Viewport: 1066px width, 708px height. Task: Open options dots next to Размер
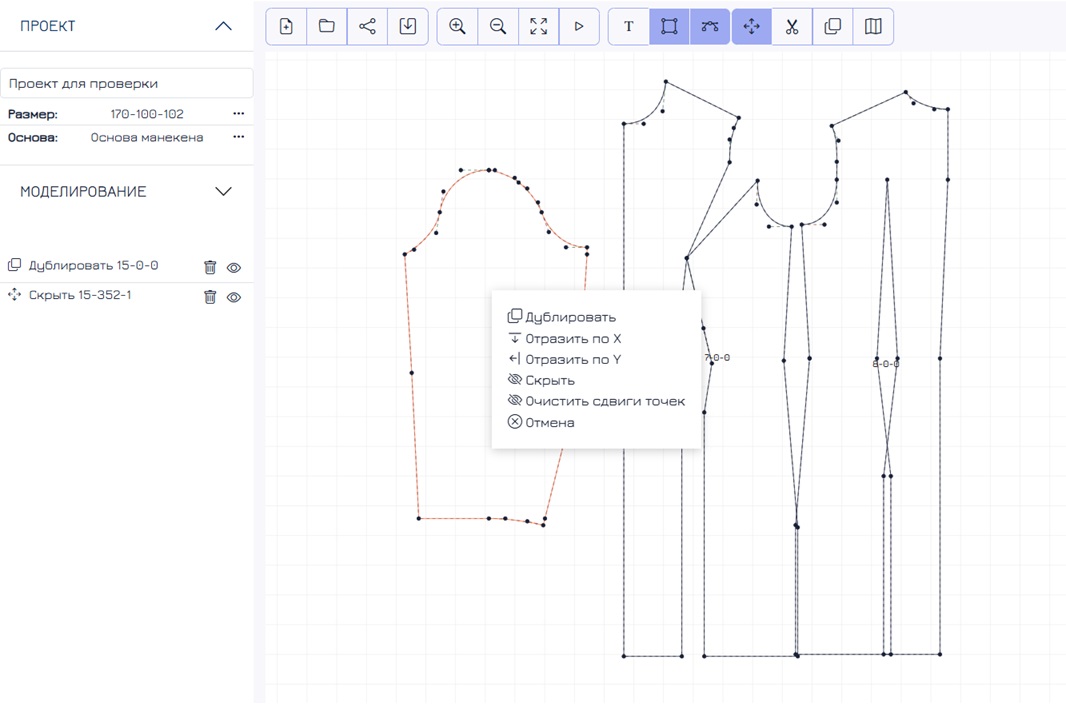click(238, 114)
